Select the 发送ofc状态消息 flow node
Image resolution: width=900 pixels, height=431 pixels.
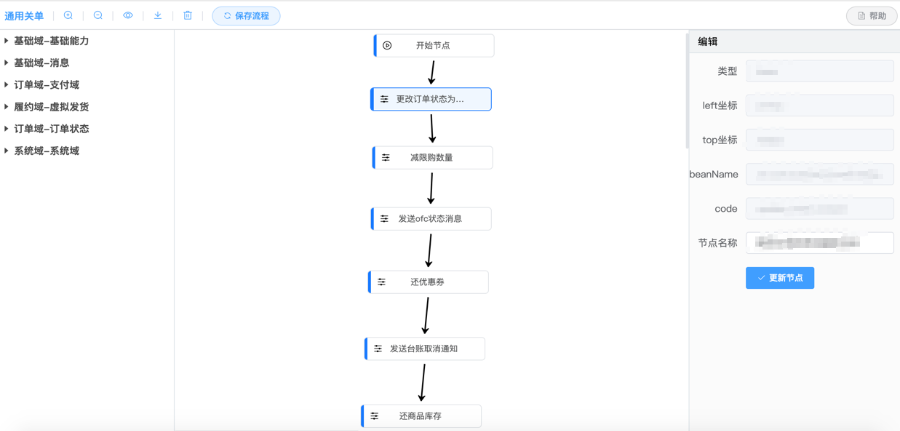tap(431, 219)
